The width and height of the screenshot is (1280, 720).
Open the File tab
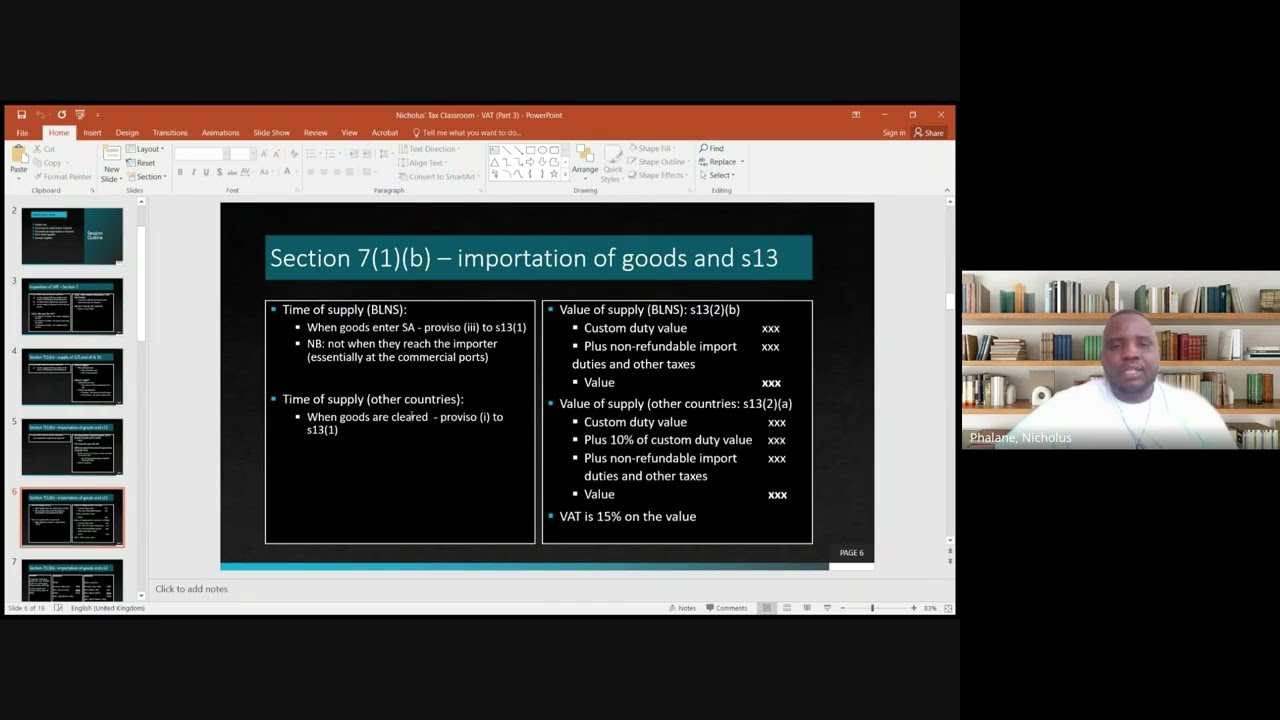pyautogui.click(x=22, y=133)
